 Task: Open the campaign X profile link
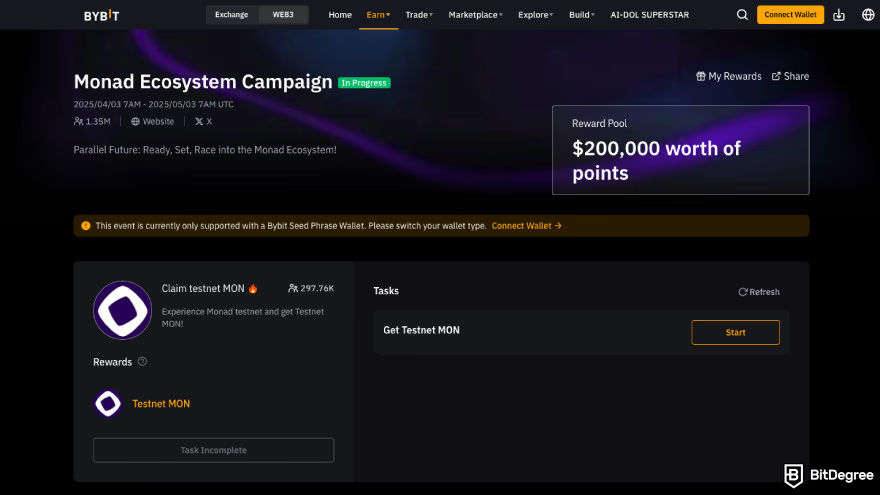coord(203,121)
